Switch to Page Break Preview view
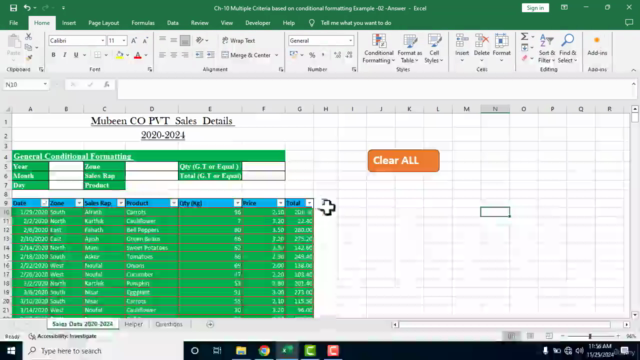 pyautogui.click(x=549, y=336)
